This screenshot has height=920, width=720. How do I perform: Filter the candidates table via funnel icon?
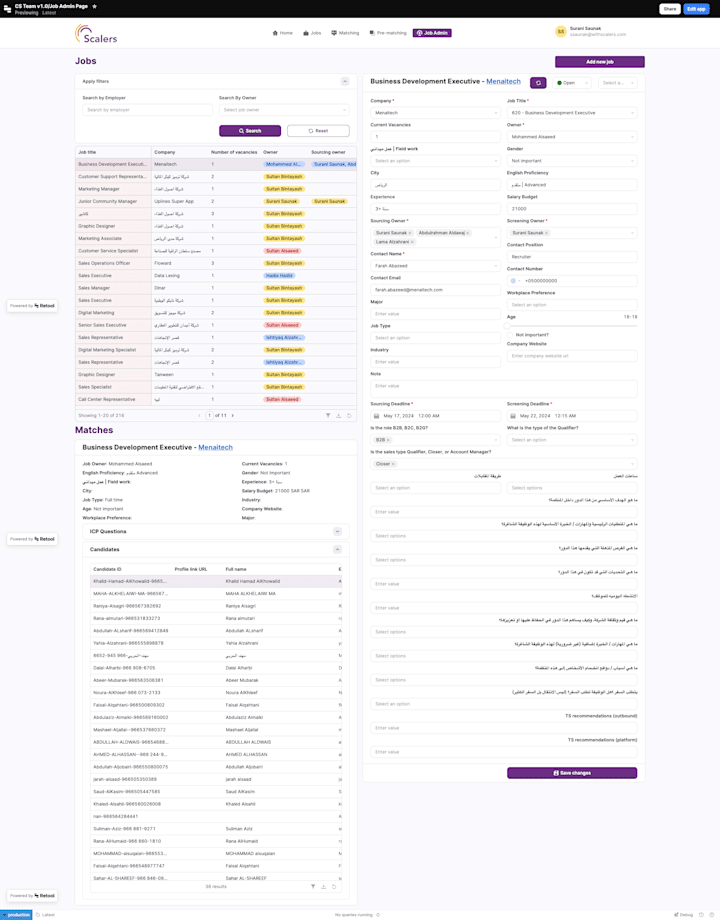pos(313,887)
